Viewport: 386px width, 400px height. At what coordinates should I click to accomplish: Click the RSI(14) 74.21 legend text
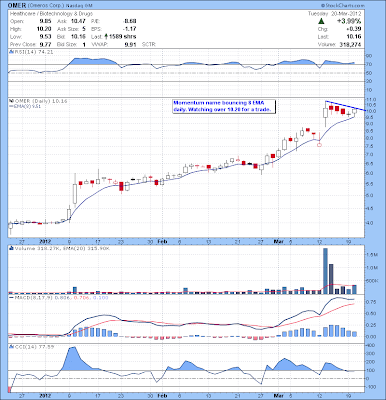pos(33,52)
